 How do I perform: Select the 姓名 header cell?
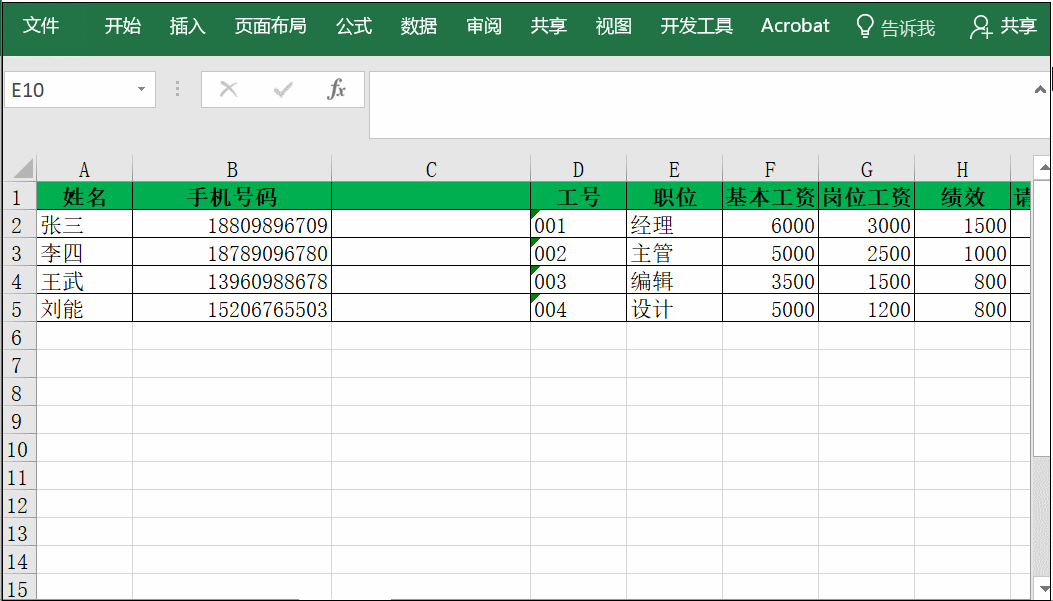[85, 197]
